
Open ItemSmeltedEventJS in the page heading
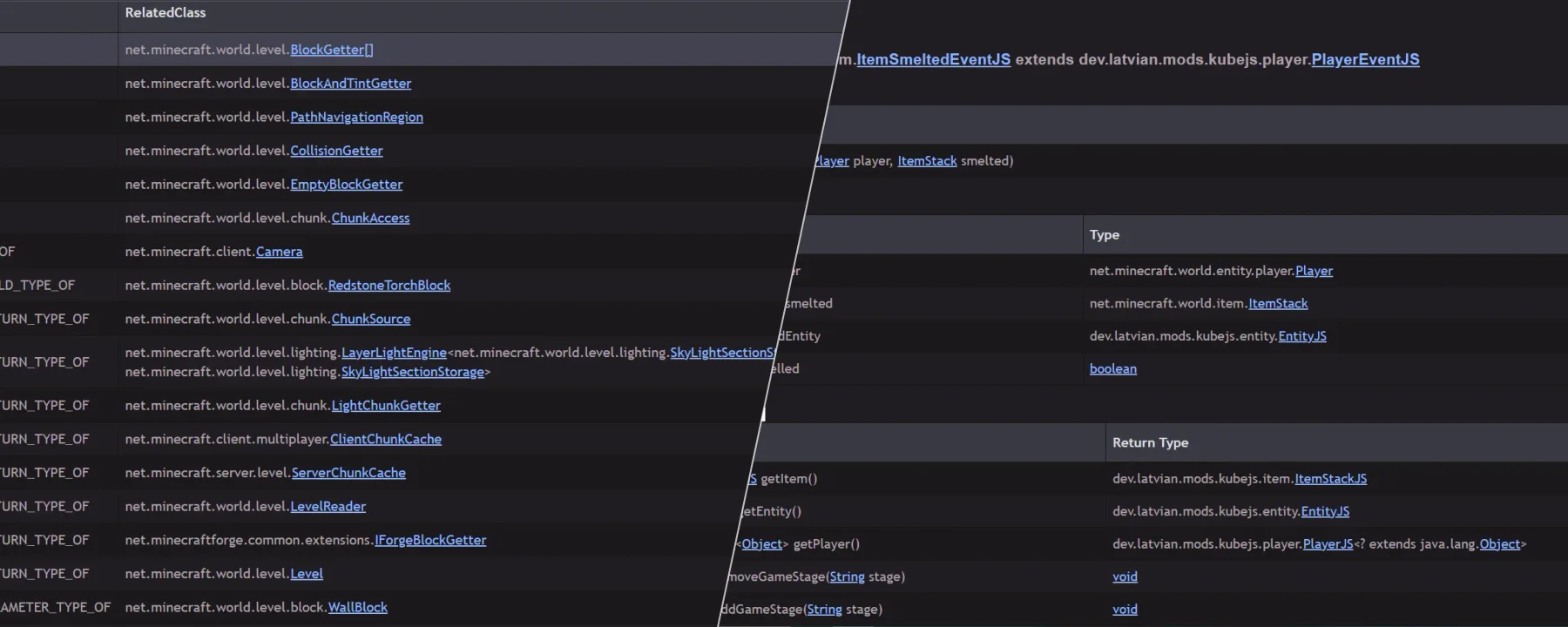pyautogui.click(x=933, y=59)
